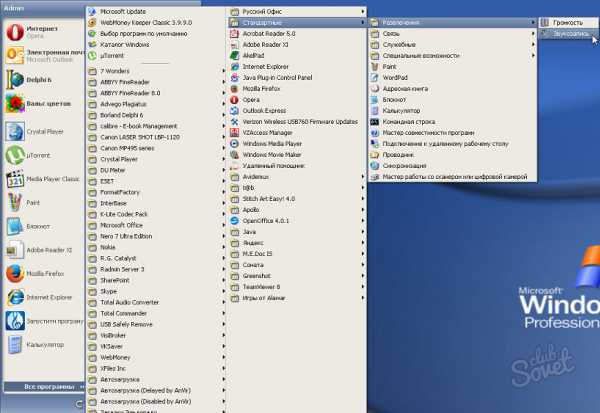This screenshot has height=413, width=600.
Task: Open Canon LASER SHOT LBP-1120 folder
Action: [x=155, y=137]
